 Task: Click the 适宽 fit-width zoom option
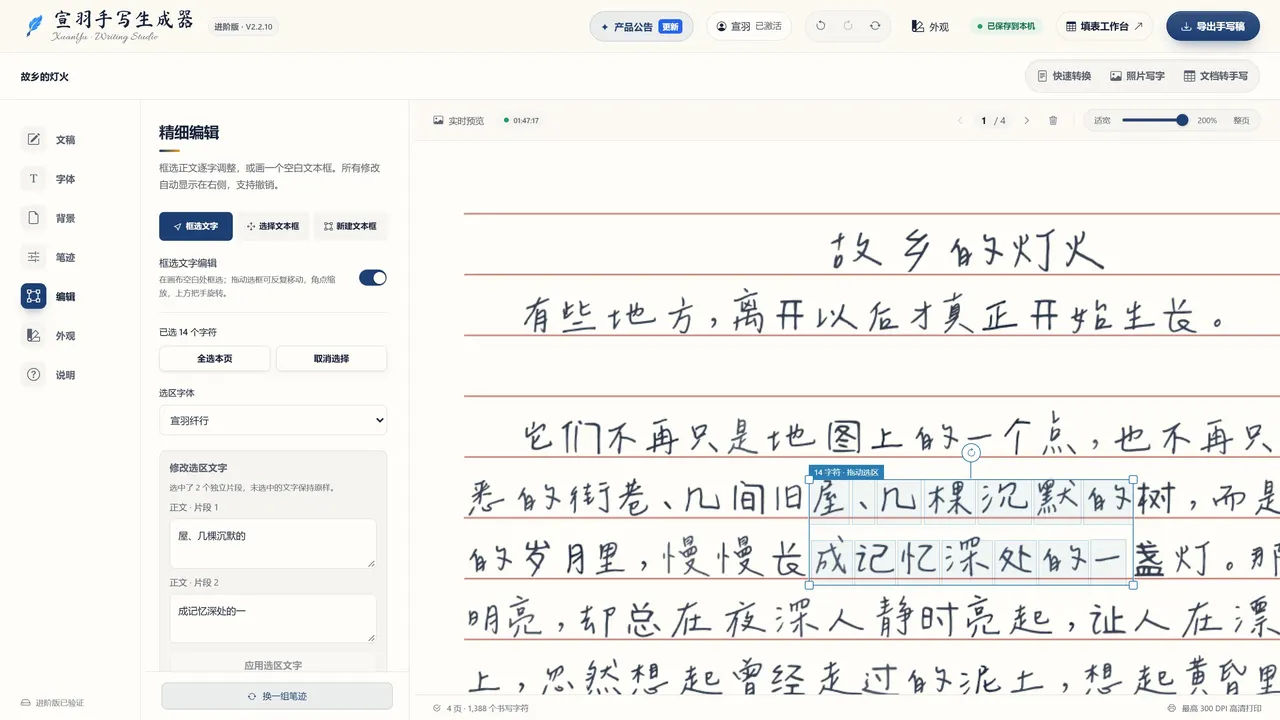[x=1102, y=120]
